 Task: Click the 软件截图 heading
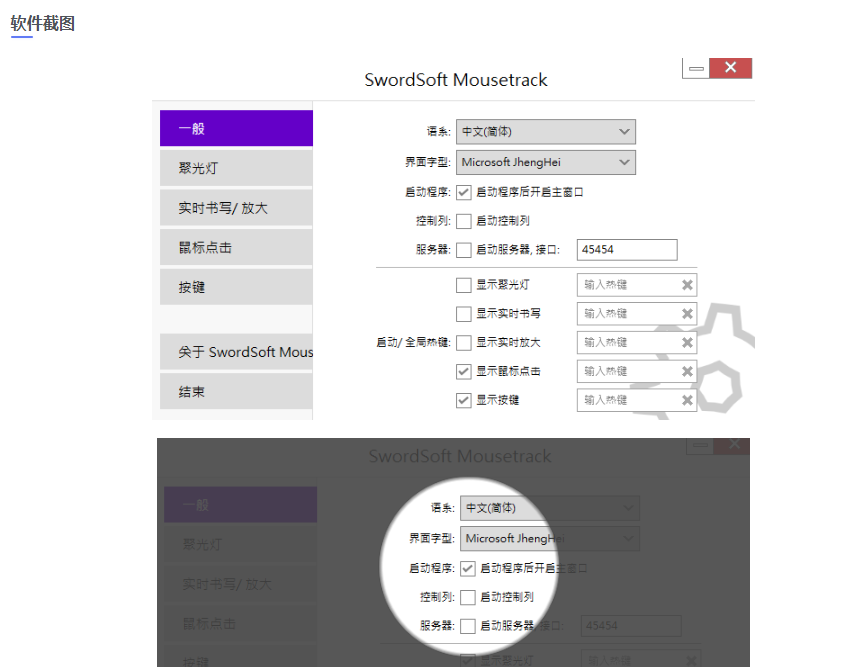(x=42, y=23)
